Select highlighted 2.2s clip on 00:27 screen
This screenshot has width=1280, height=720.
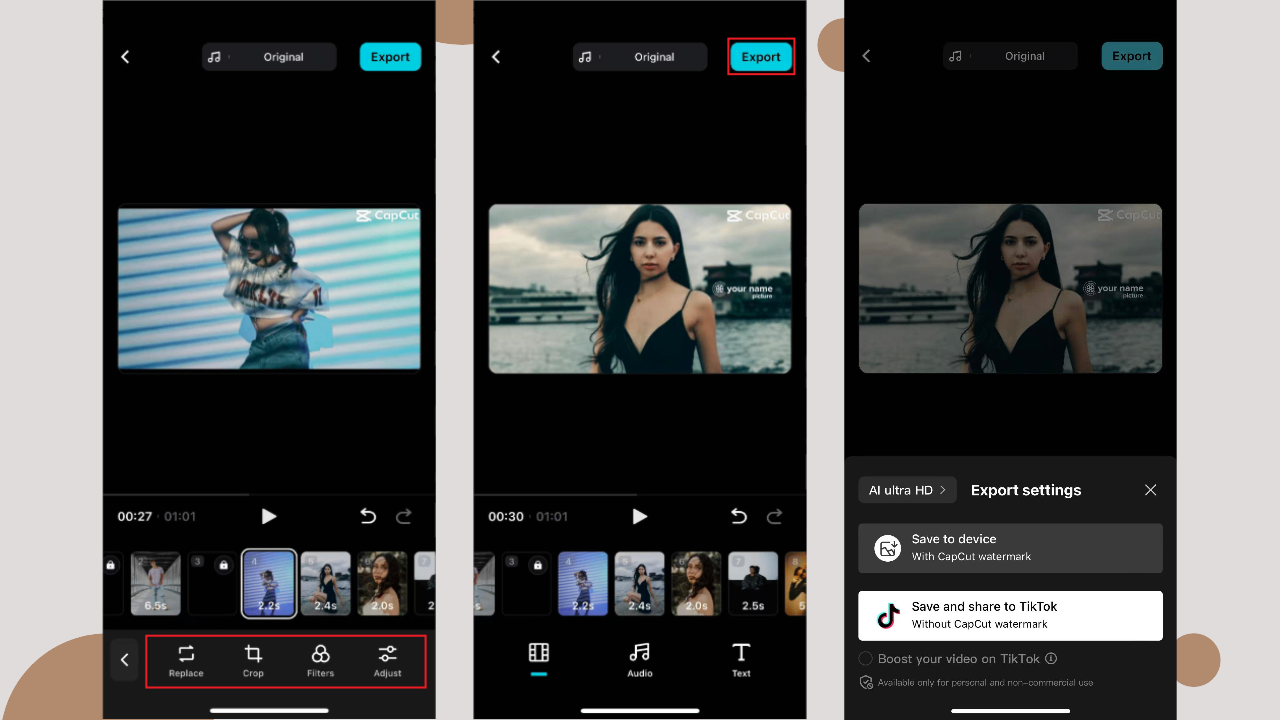coord(269,583)
